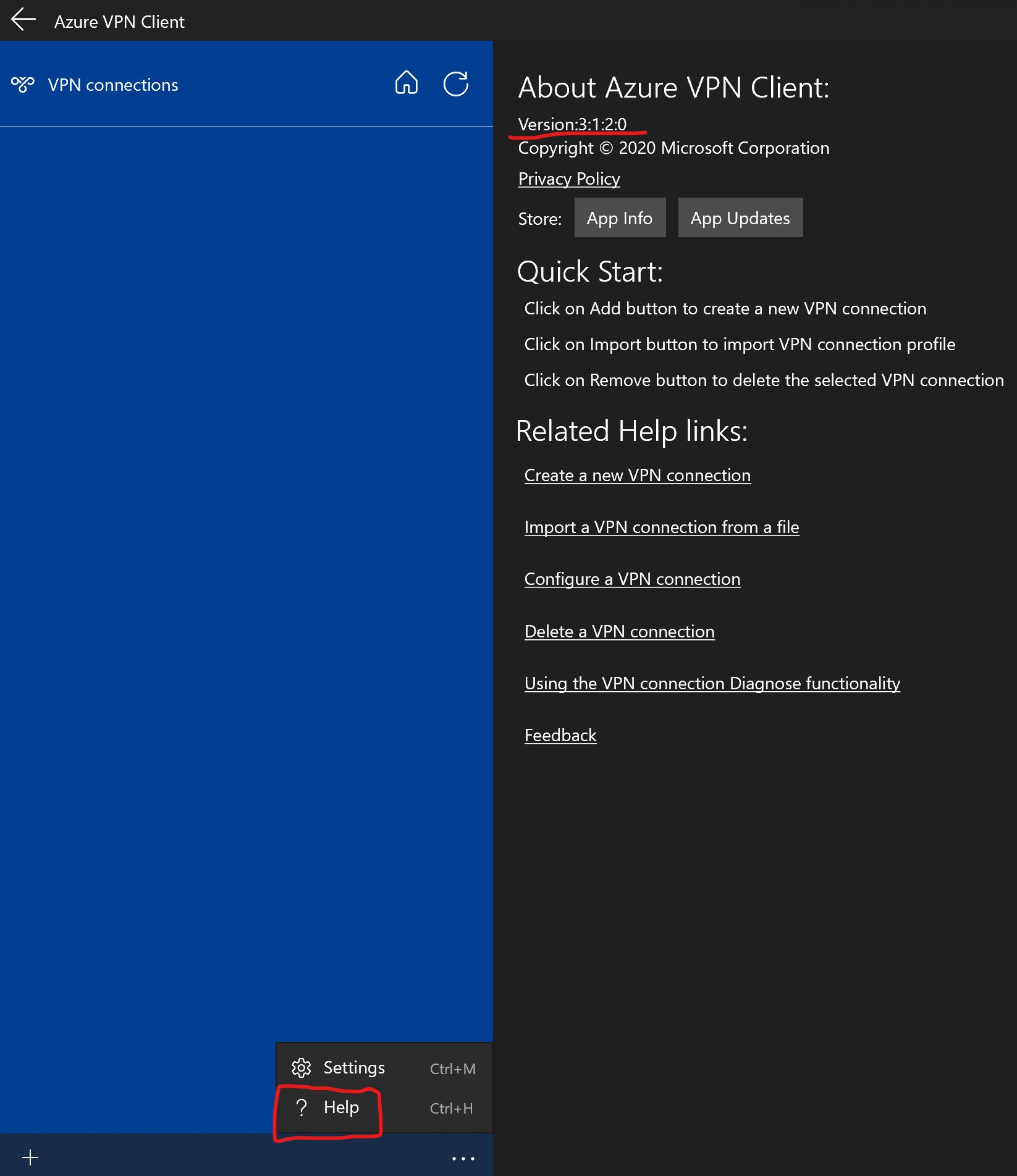Screen dimensions: 1017x1176
Task: Open Settings from popup menu
Action: click(x=384, y=1068)
